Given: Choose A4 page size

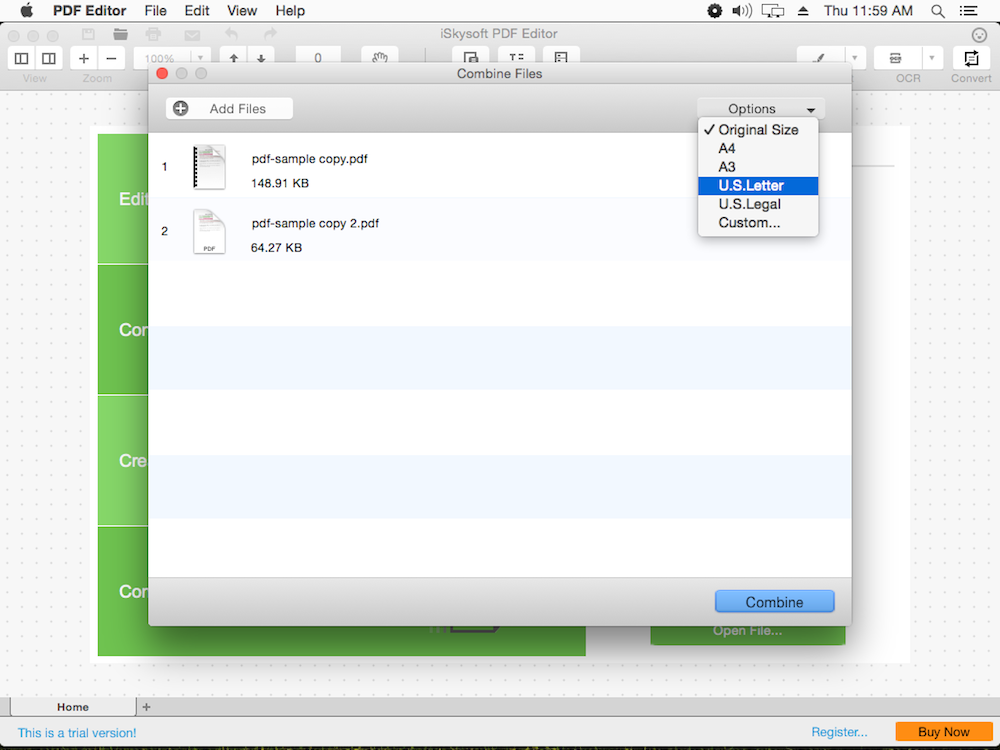Looking at the screenshot, I should point(758,148).
